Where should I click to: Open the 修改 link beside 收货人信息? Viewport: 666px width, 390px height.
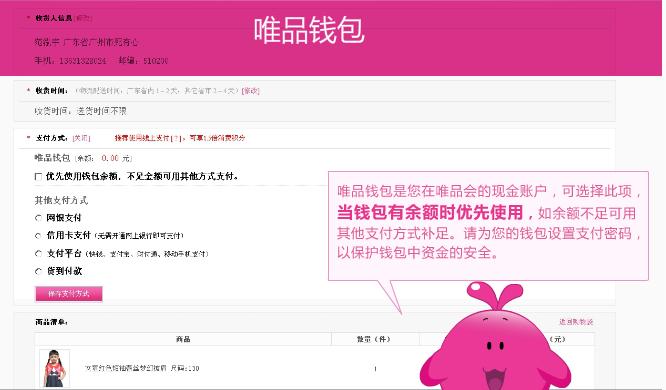83,18
